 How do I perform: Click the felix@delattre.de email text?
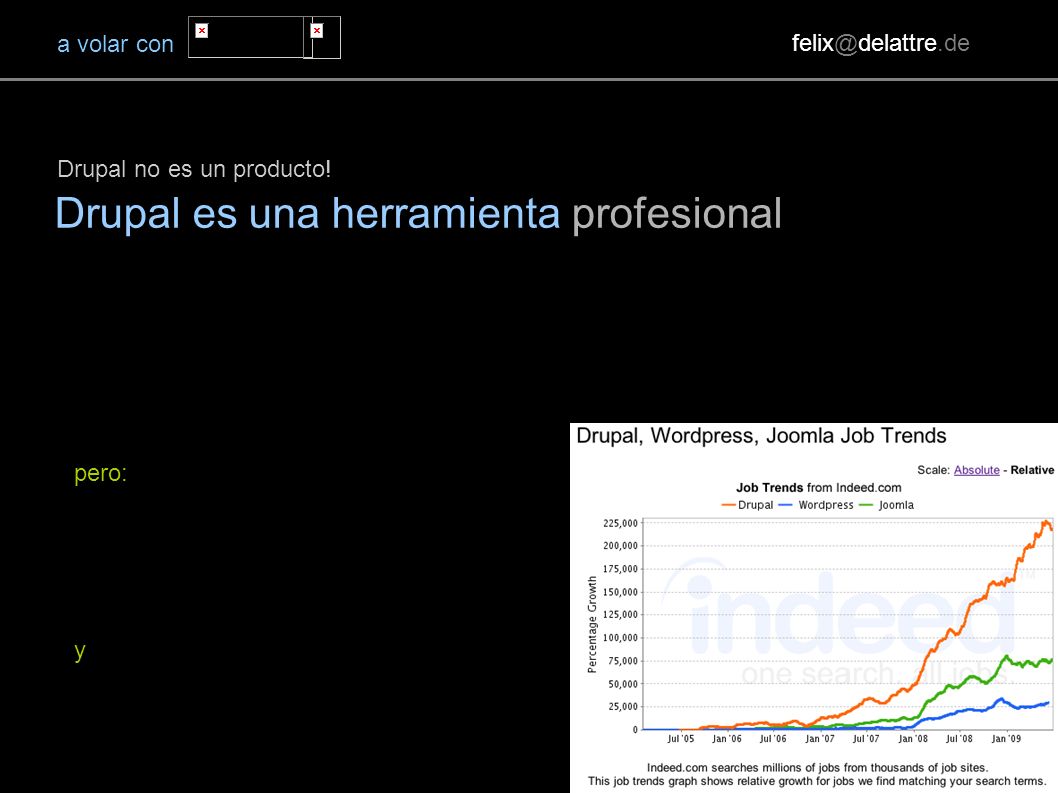(880, 43)
